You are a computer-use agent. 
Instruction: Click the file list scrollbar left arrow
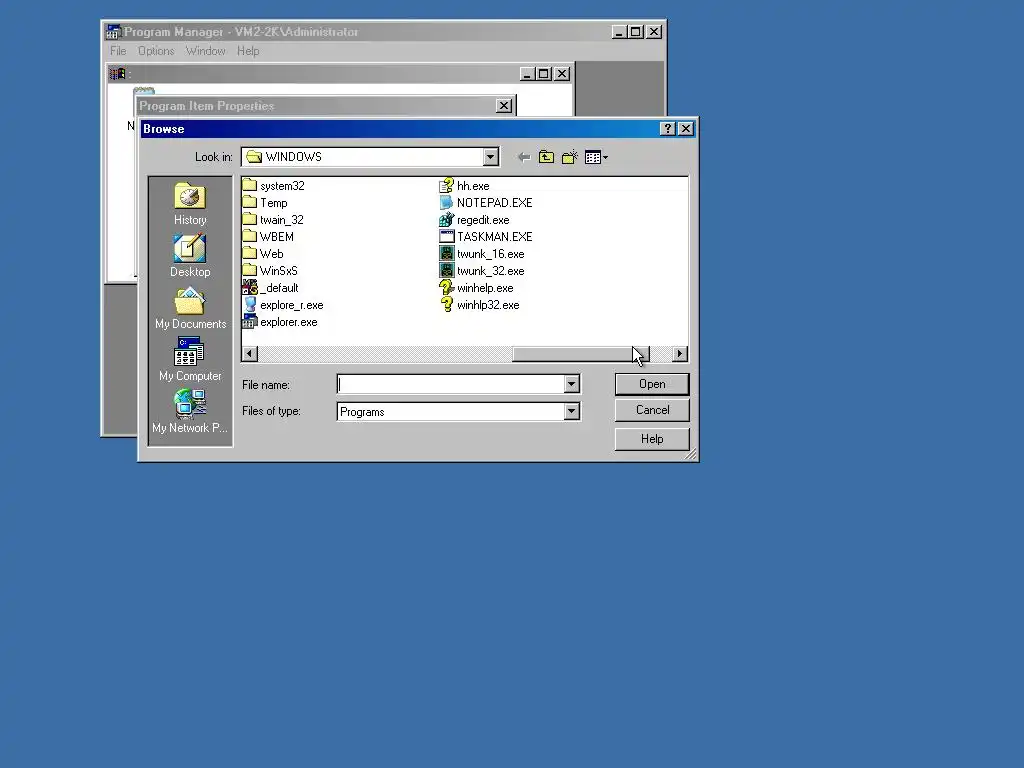tap(249, 354)
